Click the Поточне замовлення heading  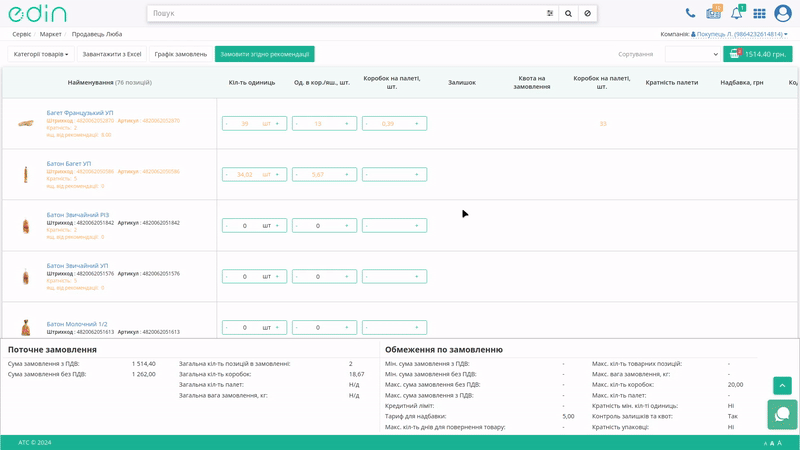point(52,349)
